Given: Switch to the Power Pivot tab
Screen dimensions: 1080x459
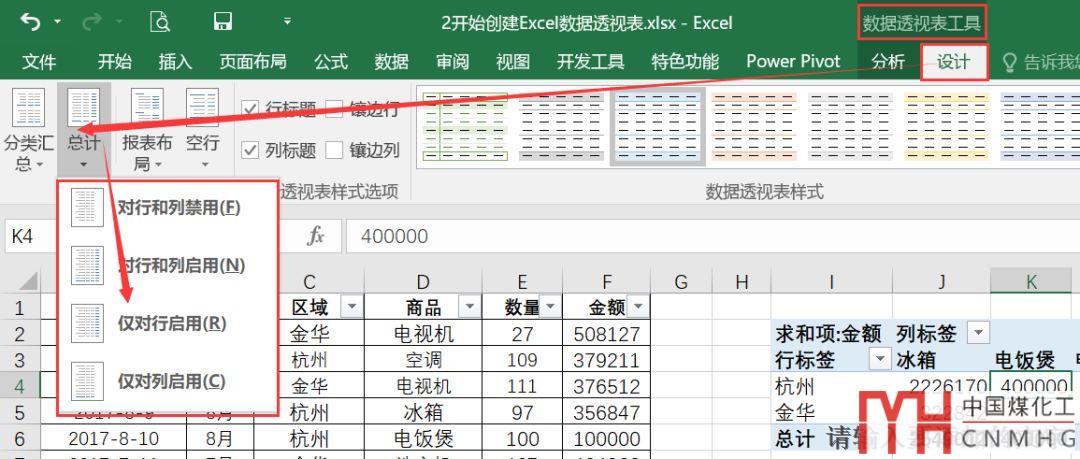Looking at the screenshot, I should [x=793, y=62].
